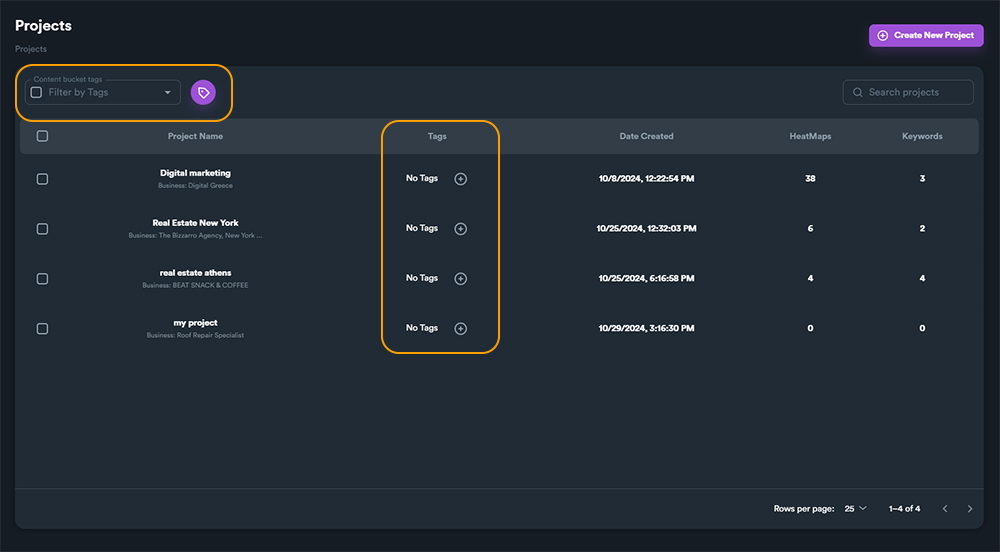Sort by Project Name column header
This screenshot has width=1000, height=552.
(195, 136)
